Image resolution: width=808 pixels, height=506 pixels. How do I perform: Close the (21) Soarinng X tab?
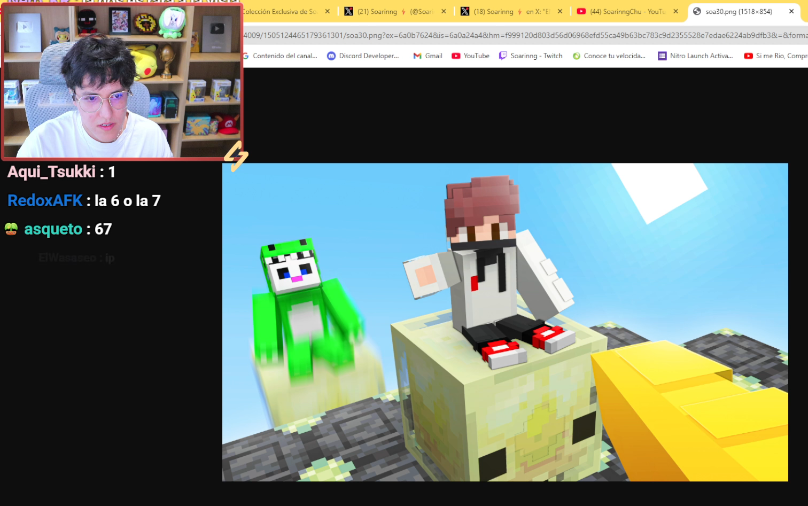[444, 11]
